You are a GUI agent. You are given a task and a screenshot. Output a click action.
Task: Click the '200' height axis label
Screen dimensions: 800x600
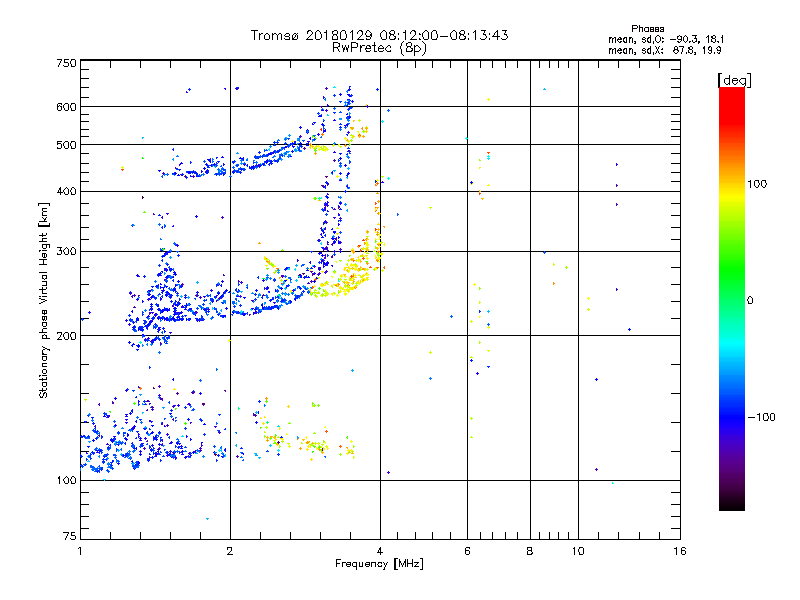pos(66,336)
